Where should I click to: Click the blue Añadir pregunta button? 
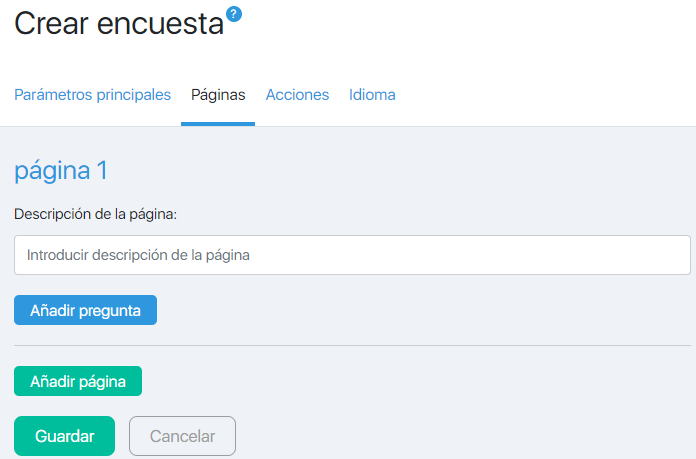pyautogui.click(x=85, y=310)
